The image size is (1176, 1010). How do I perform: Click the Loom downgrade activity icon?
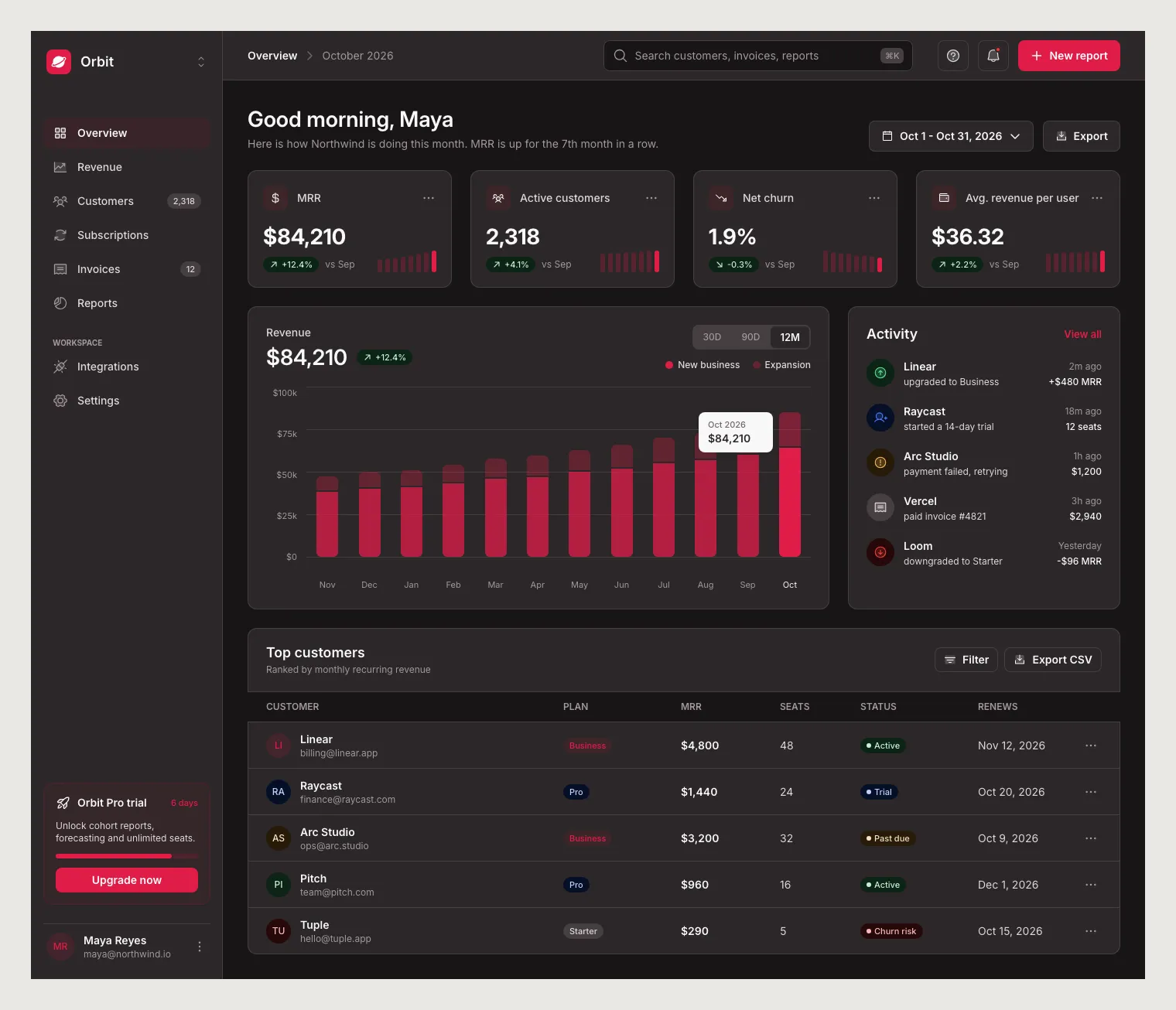click(x=880, y=552)
